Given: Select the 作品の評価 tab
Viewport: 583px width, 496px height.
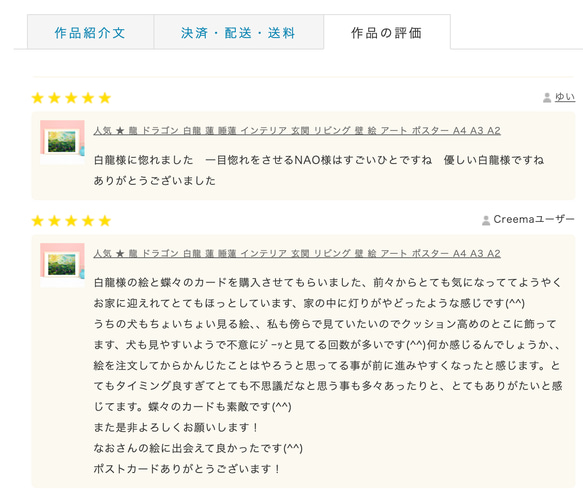Looking at the screenshot, I should point(387,32).
